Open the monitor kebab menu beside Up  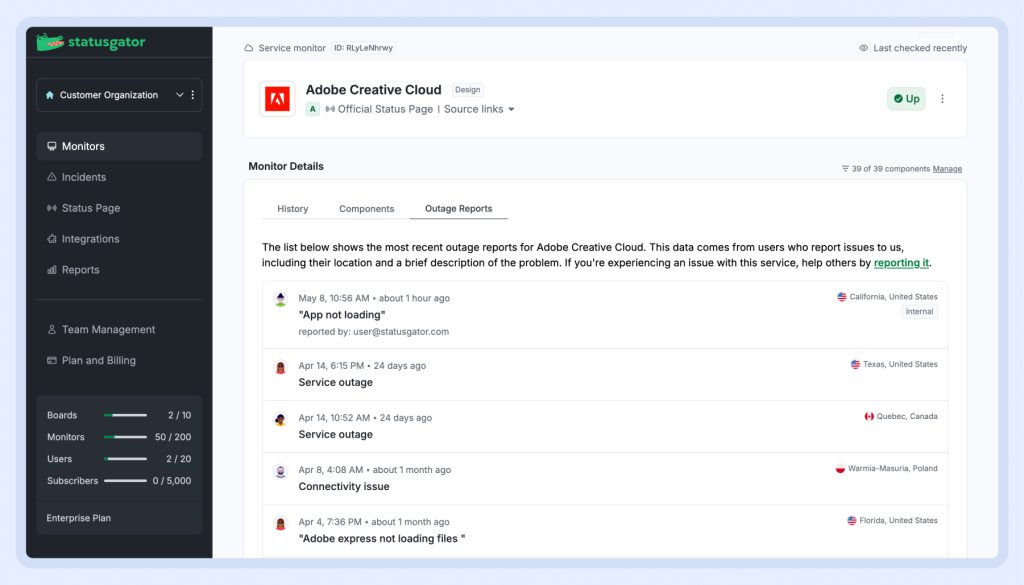[x=942, y=99]
